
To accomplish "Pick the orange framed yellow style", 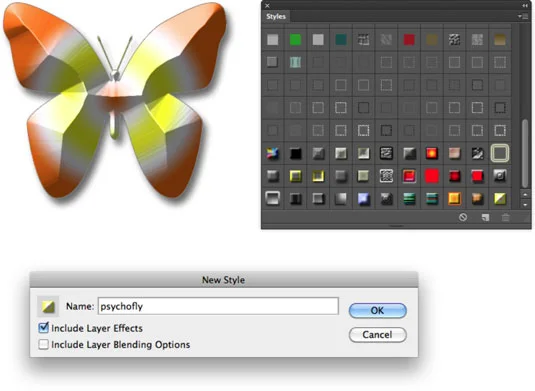I will [x=454, y=199].
